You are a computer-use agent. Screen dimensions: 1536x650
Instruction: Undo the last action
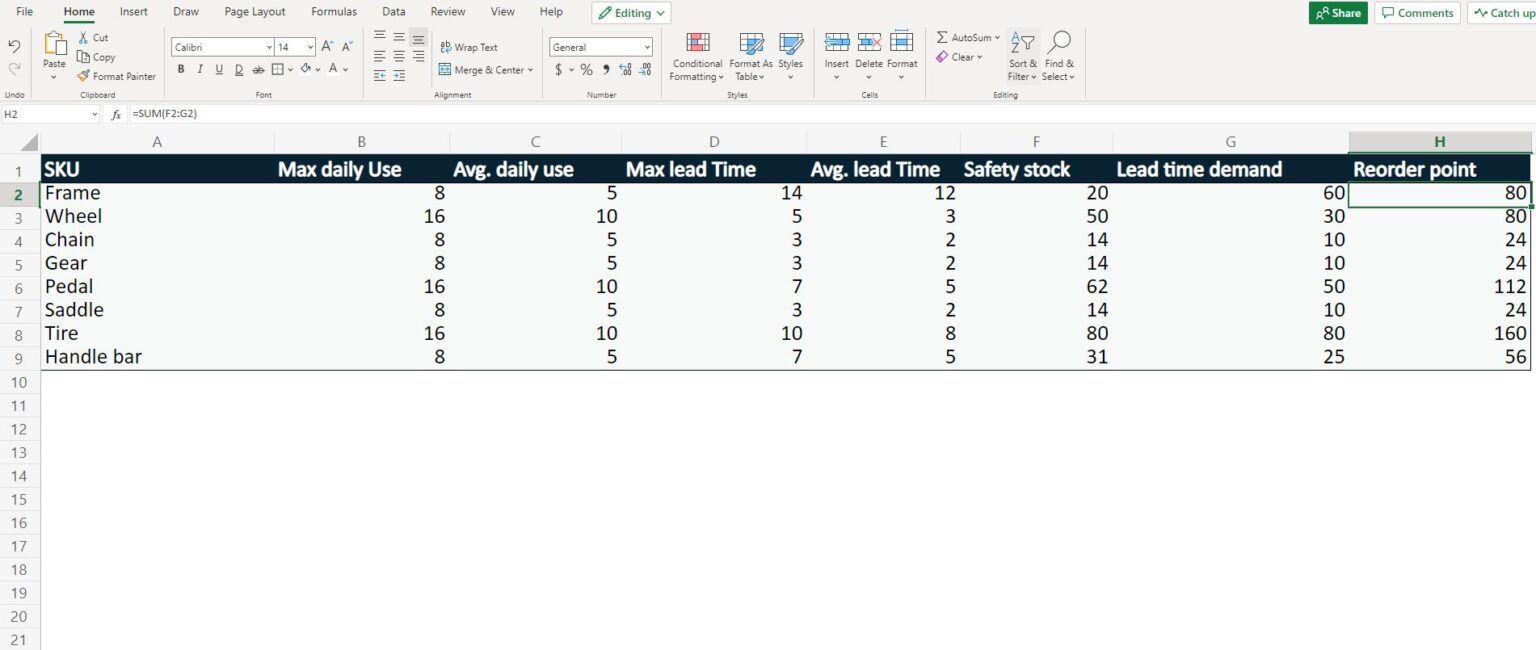[x=14, y=45]
